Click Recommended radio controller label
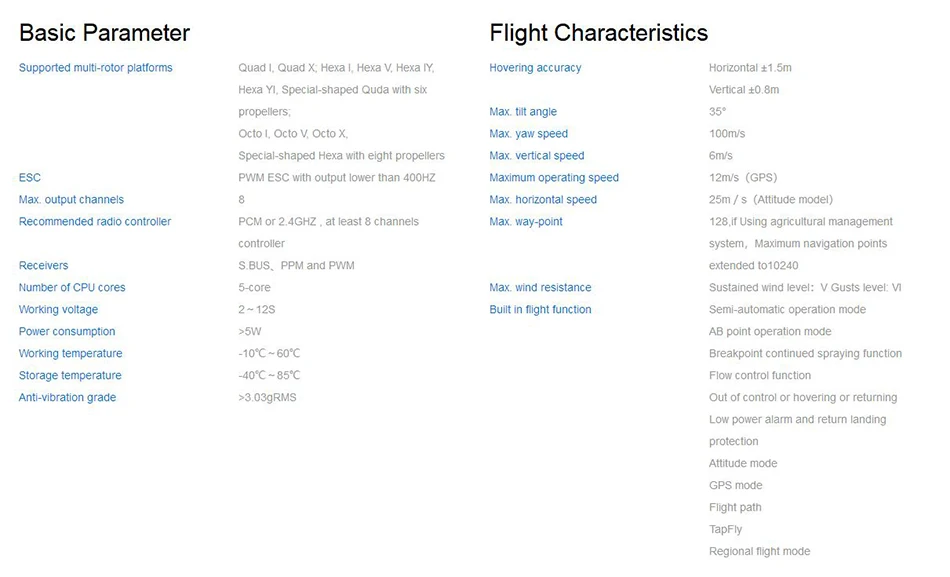The image size is (950, 577). point(95,222)
